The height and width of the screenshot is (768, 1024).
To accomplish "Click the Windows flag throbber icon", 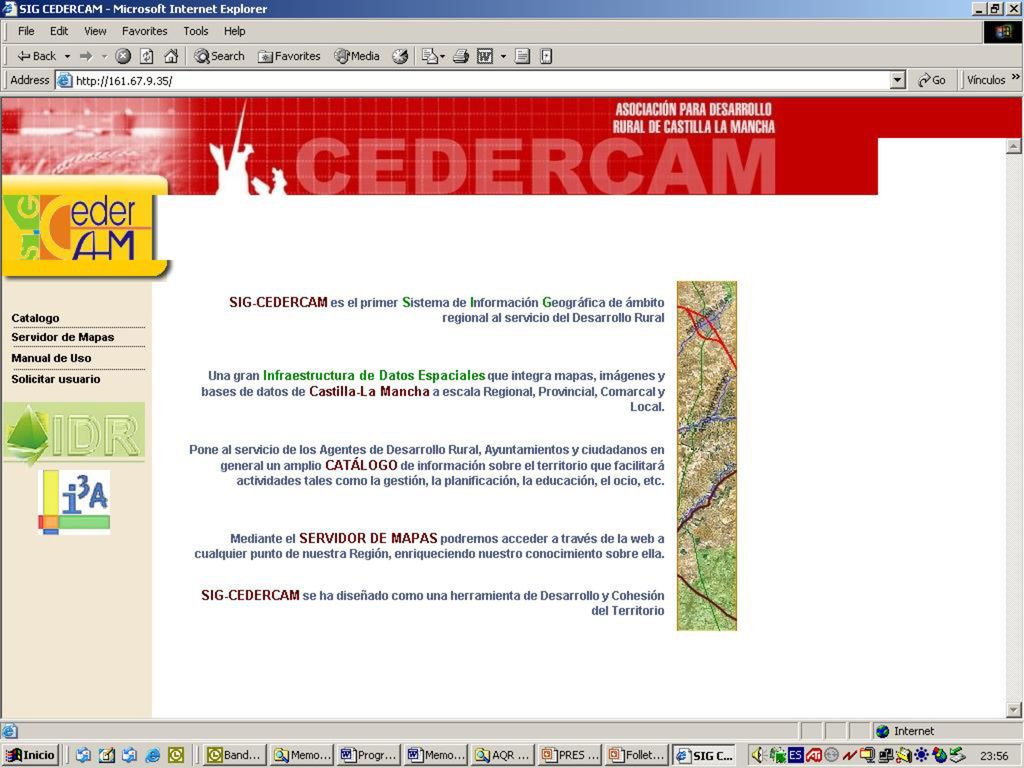I will [x=1002, y=32].
